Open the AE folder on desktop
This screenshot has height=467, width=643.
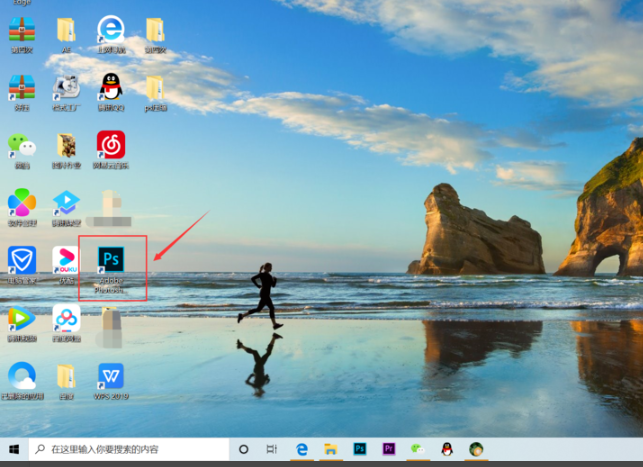tap(66, 29)
